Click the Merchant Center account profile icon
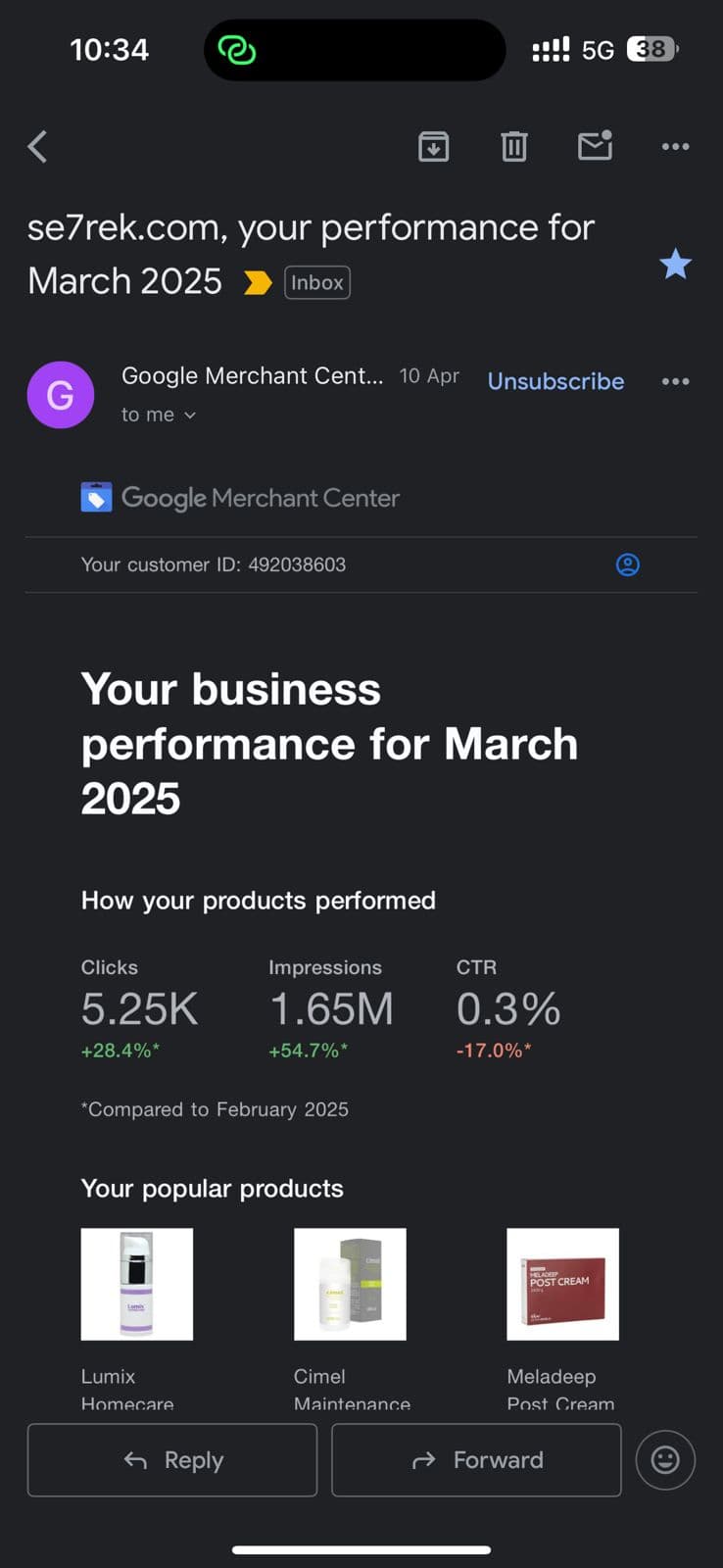Viewport: 723px width, 1568px height. (627, 564)
